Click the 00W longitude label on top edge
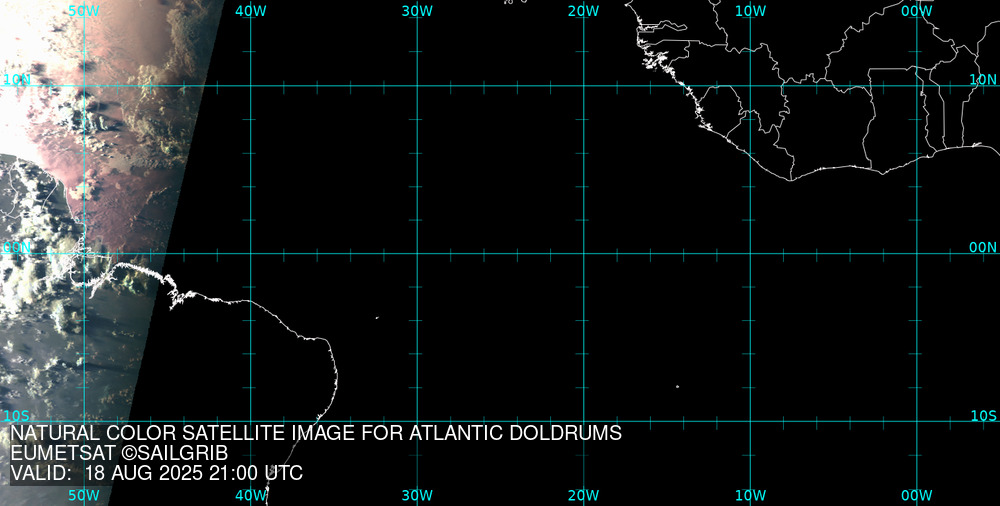Image resolution: width=1000 pixels, height=506 pixels. (917, 11)
